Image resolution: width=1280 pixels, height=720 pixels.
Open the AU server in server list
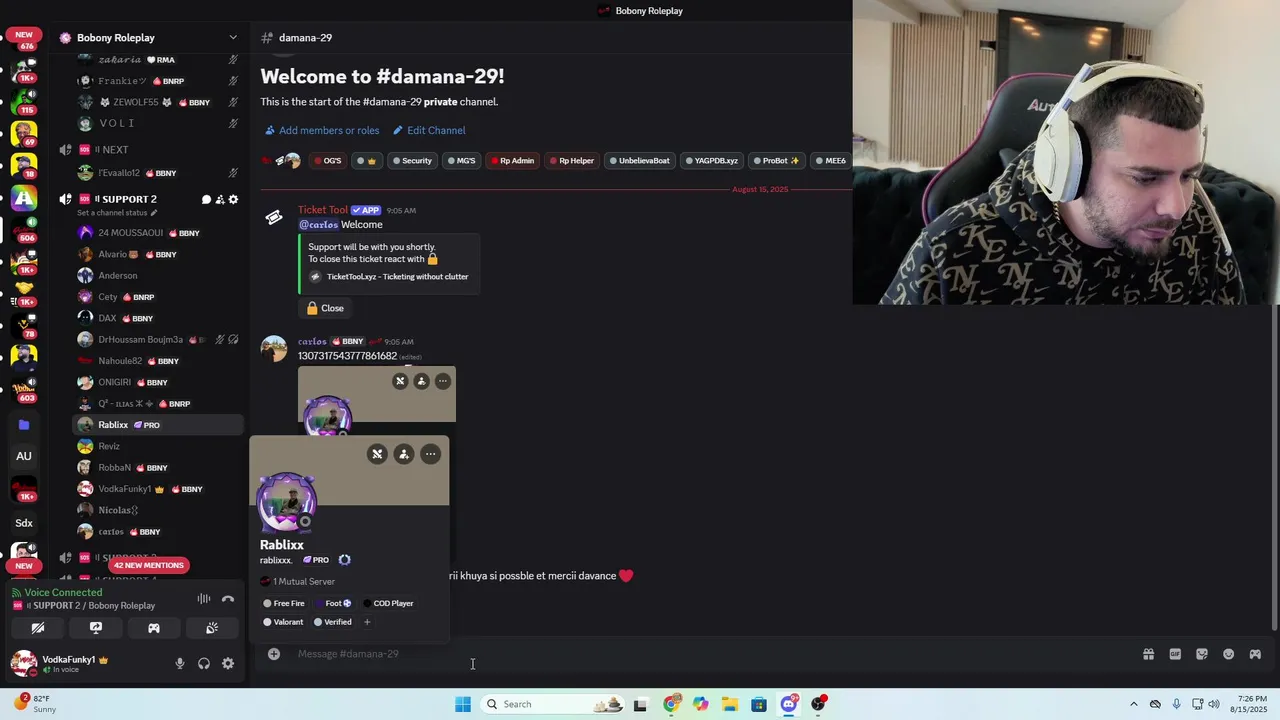coord(24,456)
